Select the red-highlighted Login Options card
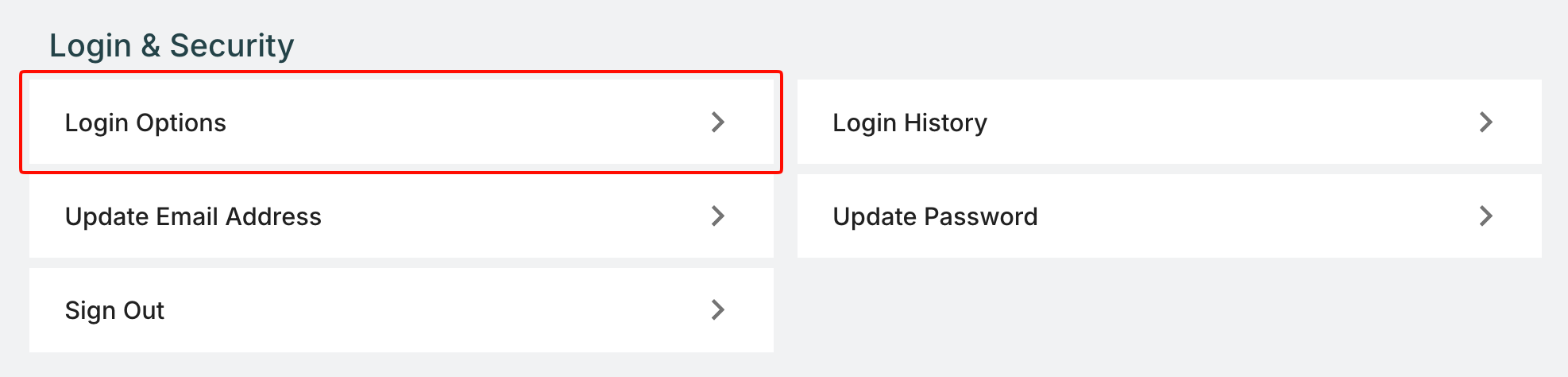The image size is (1568, 377). coord(401,122)
